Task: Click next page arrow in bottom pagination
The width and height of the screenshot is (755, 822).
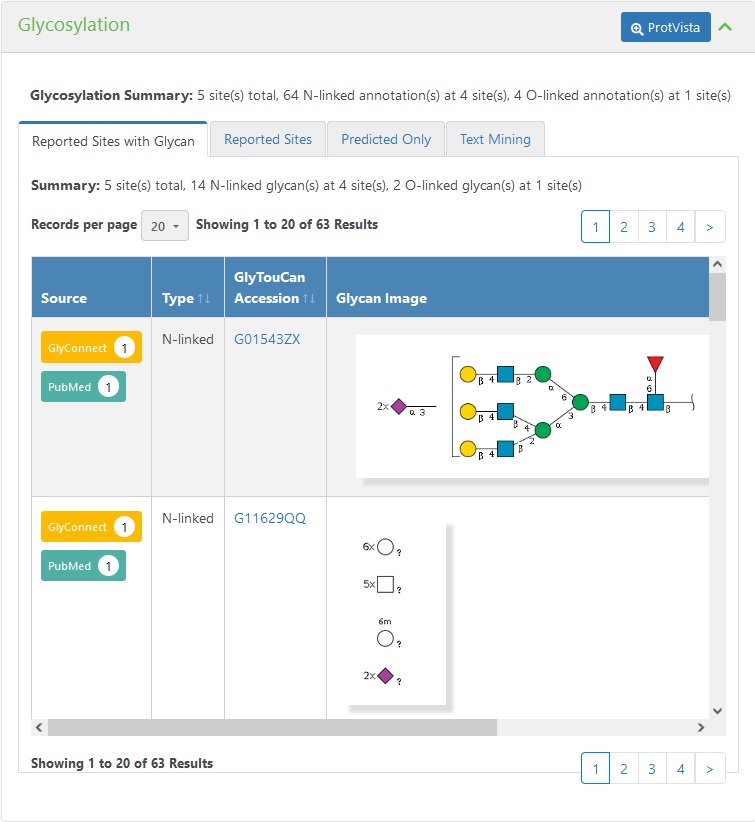Action: [x=709, y=769]
